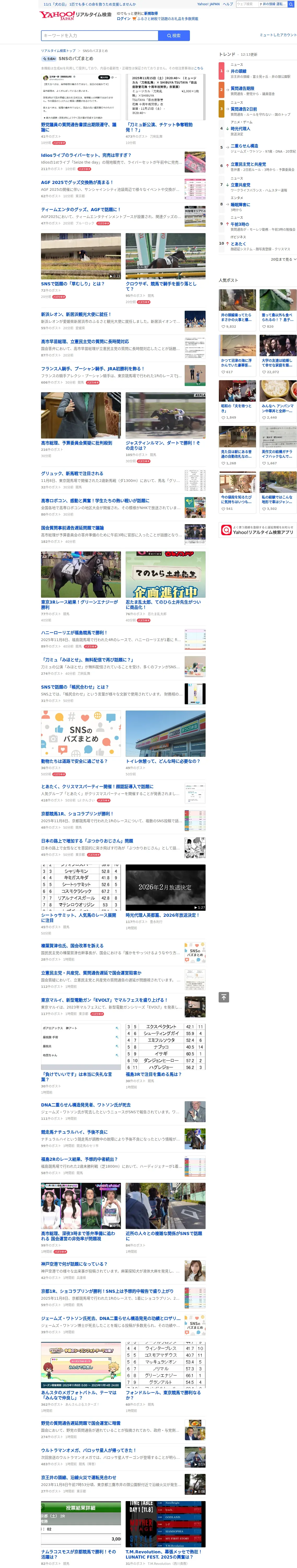The image size is (297, 1568).
Task: Open trend rank 2 質問通告期限
Action: tap(242, 88)
